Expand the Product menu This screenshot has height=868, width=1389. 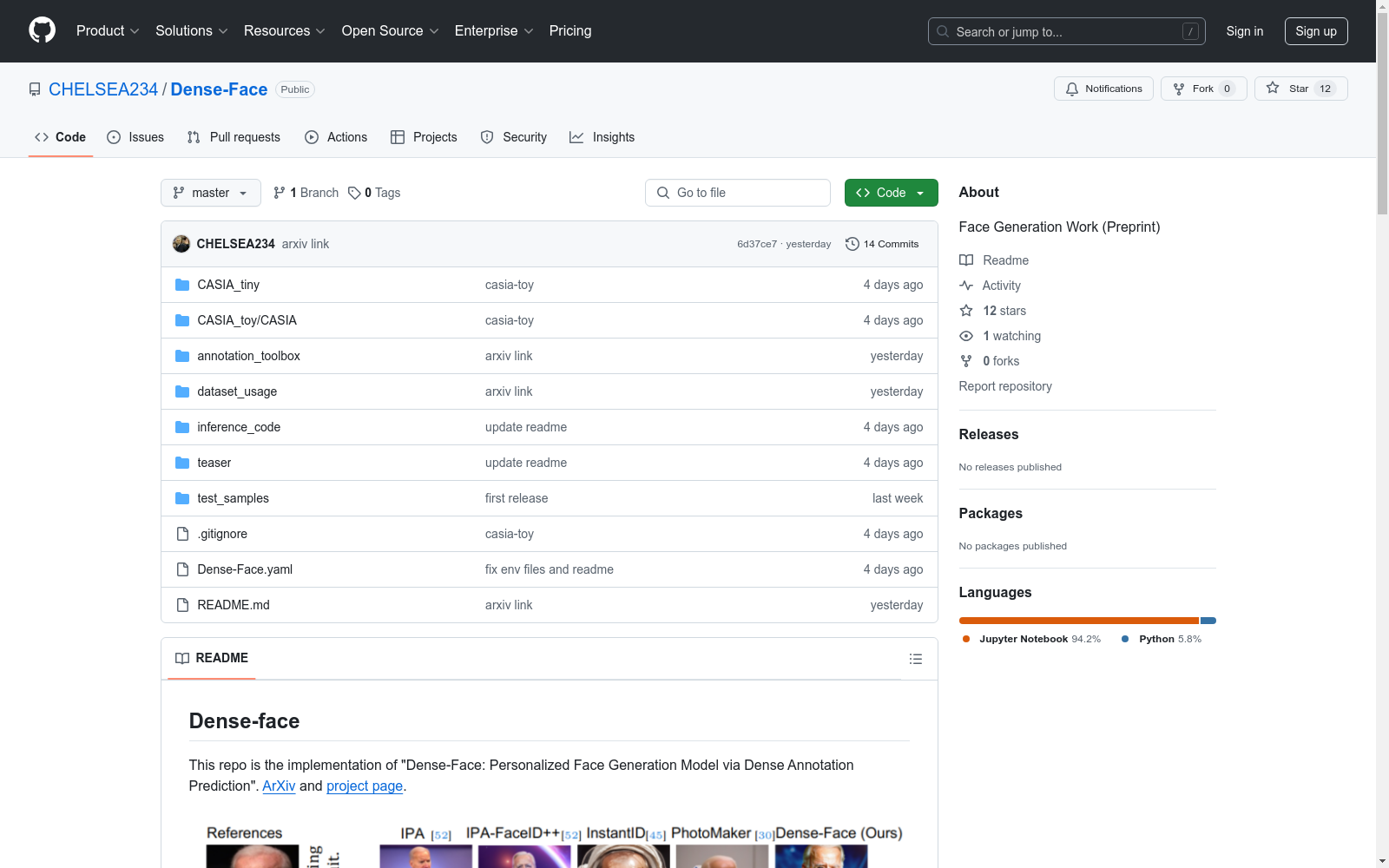click(x=108, y=30)
